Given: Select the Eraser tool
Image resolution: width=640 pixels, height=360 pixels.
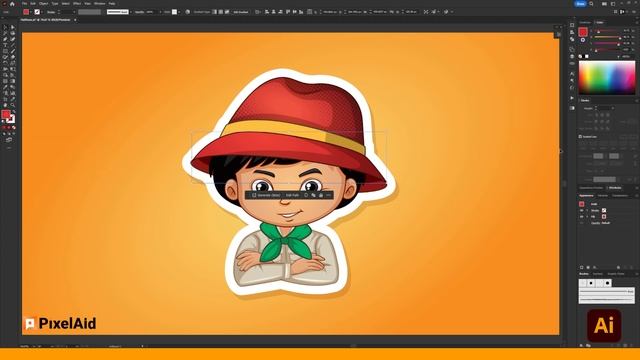Looking at the screenshot, I should point(13,57).
